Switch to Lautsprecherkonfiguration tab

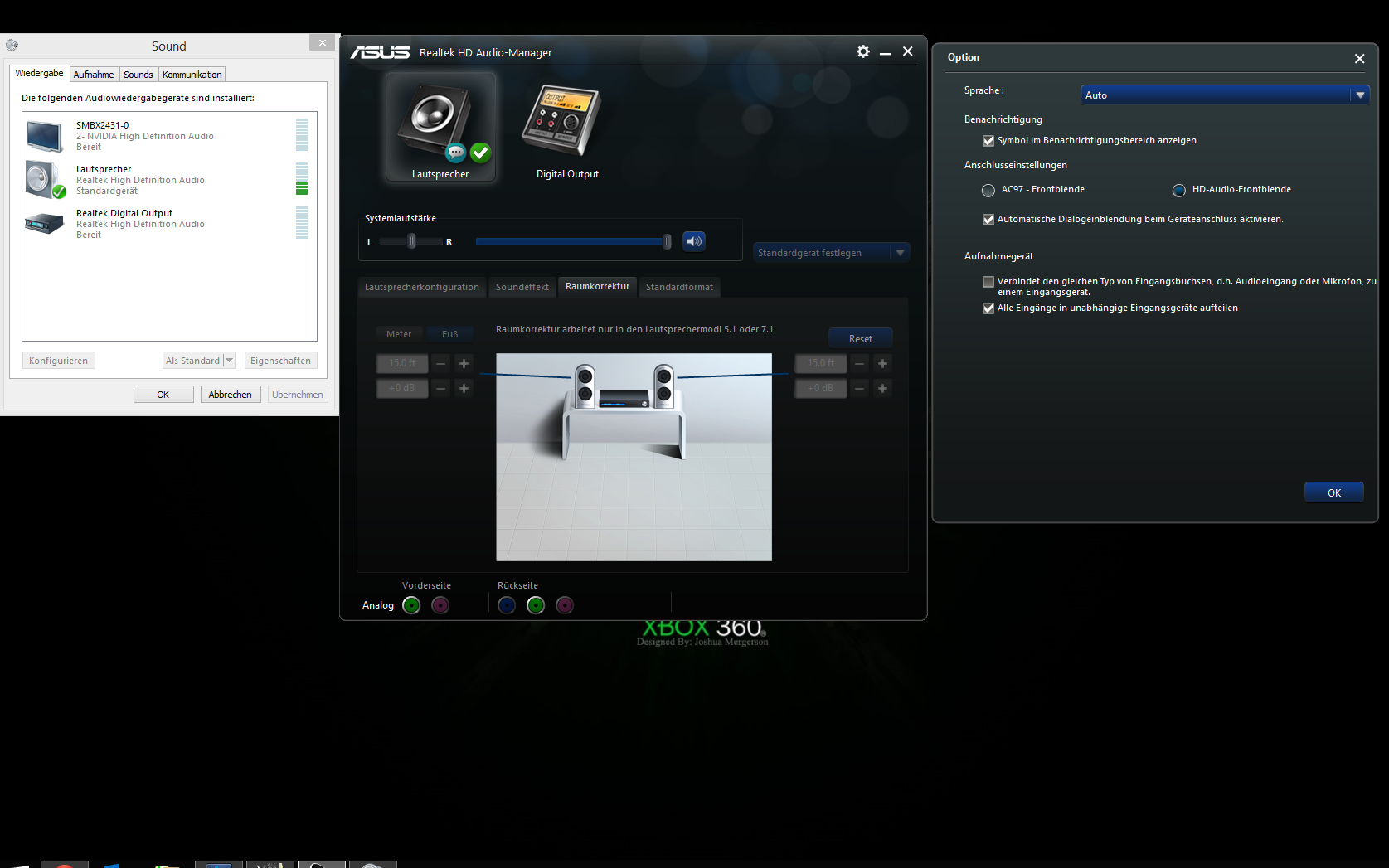422,287
